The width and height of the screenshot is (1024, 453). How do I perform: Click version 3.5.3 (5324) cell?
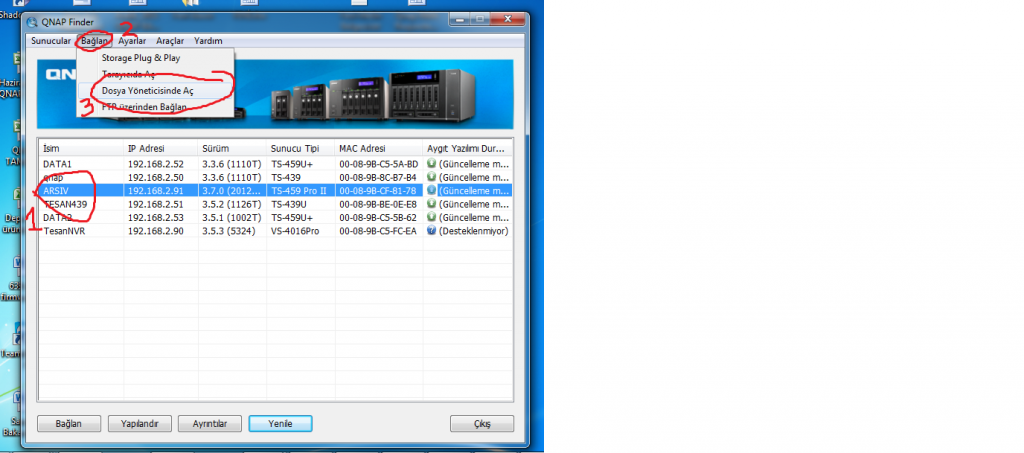point(228,231)
